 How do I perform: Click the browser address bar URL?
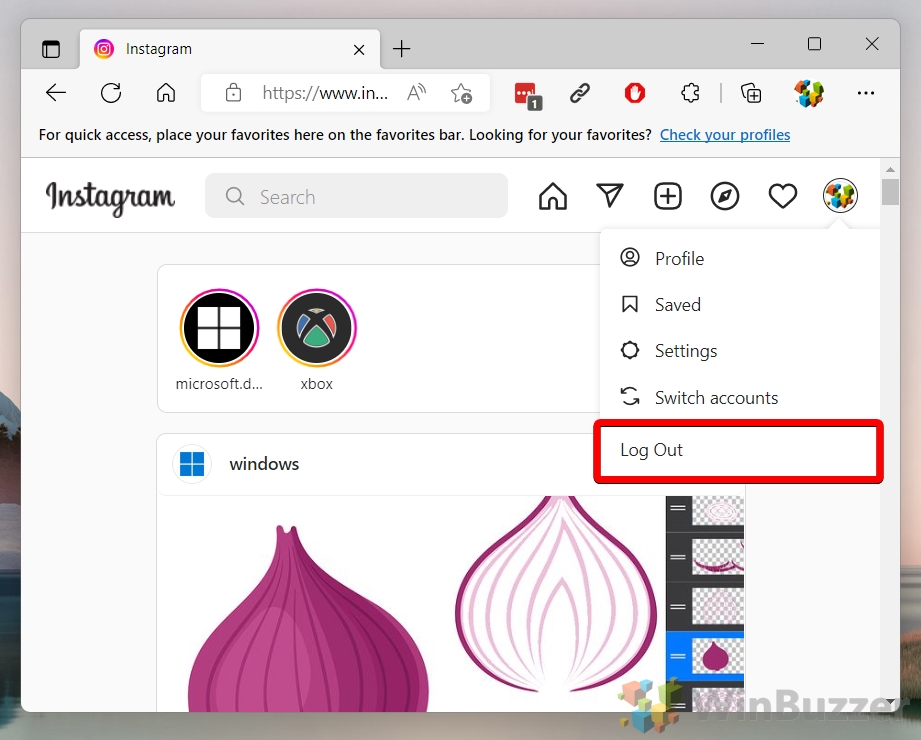[x=325, y=93]
